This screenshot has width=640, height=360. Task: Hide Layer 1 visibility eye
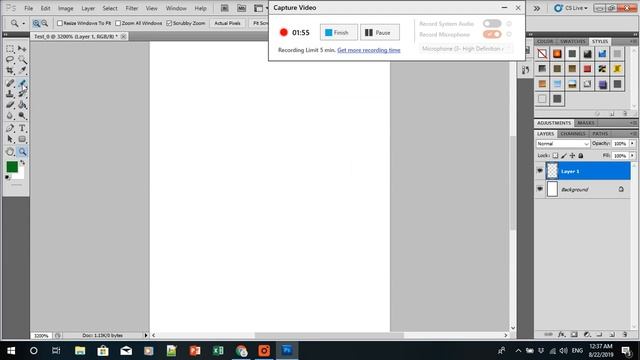[x=540, y=171]
